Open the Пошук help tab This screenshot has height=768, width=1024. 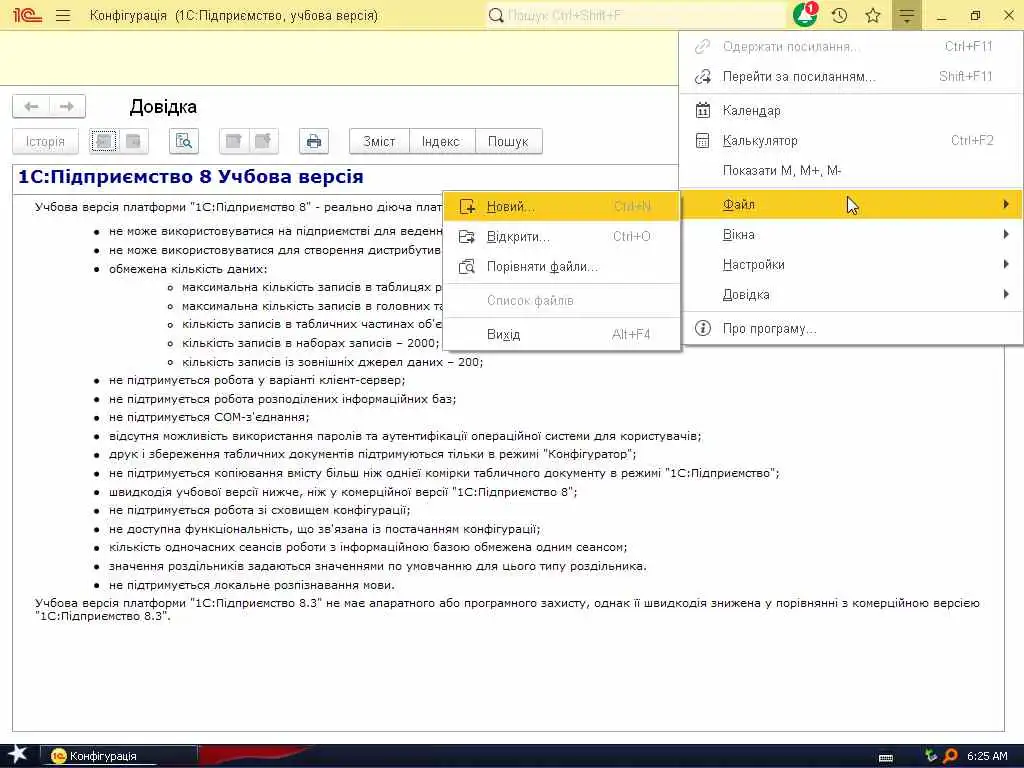pyautogui.click(x=508, y=141)
